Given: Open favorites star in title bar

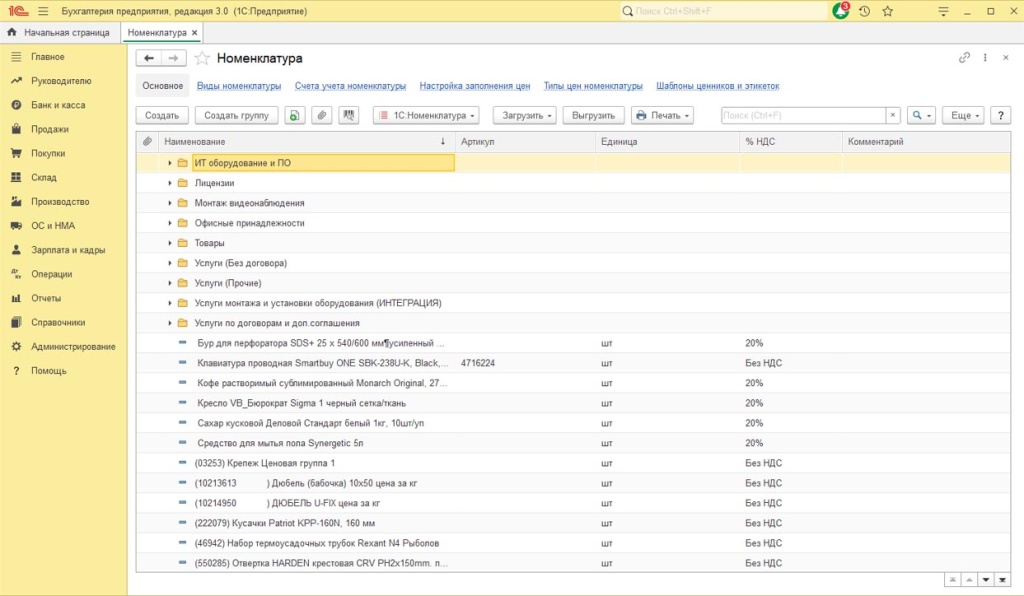Looking at the screenshot, I should click(x=887, y=11).
